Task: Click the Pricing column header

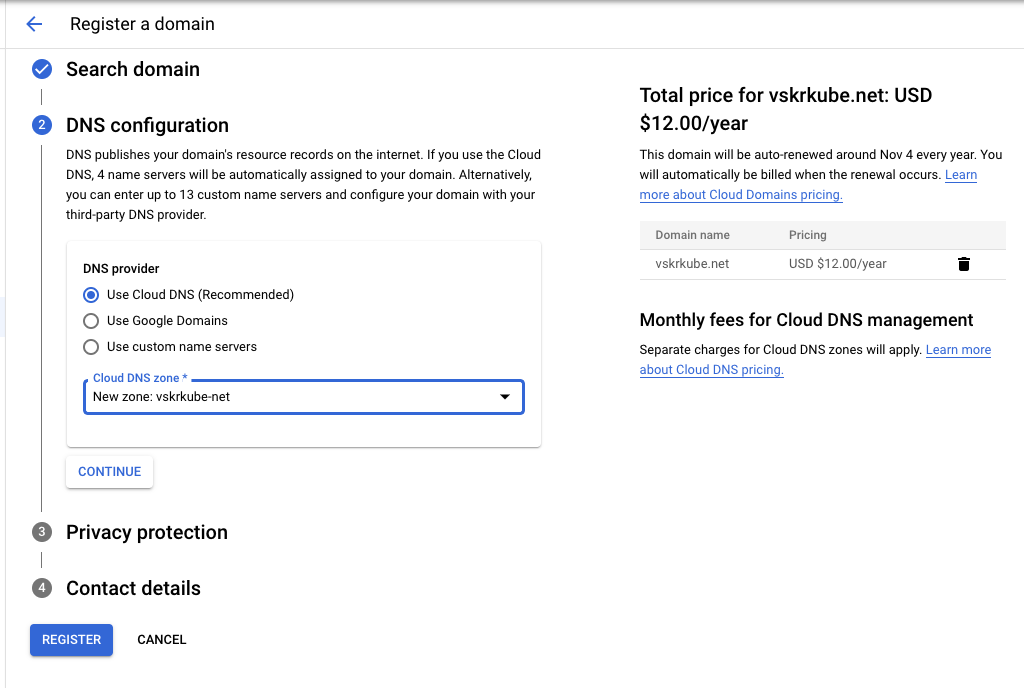Action: click(807, 235)
